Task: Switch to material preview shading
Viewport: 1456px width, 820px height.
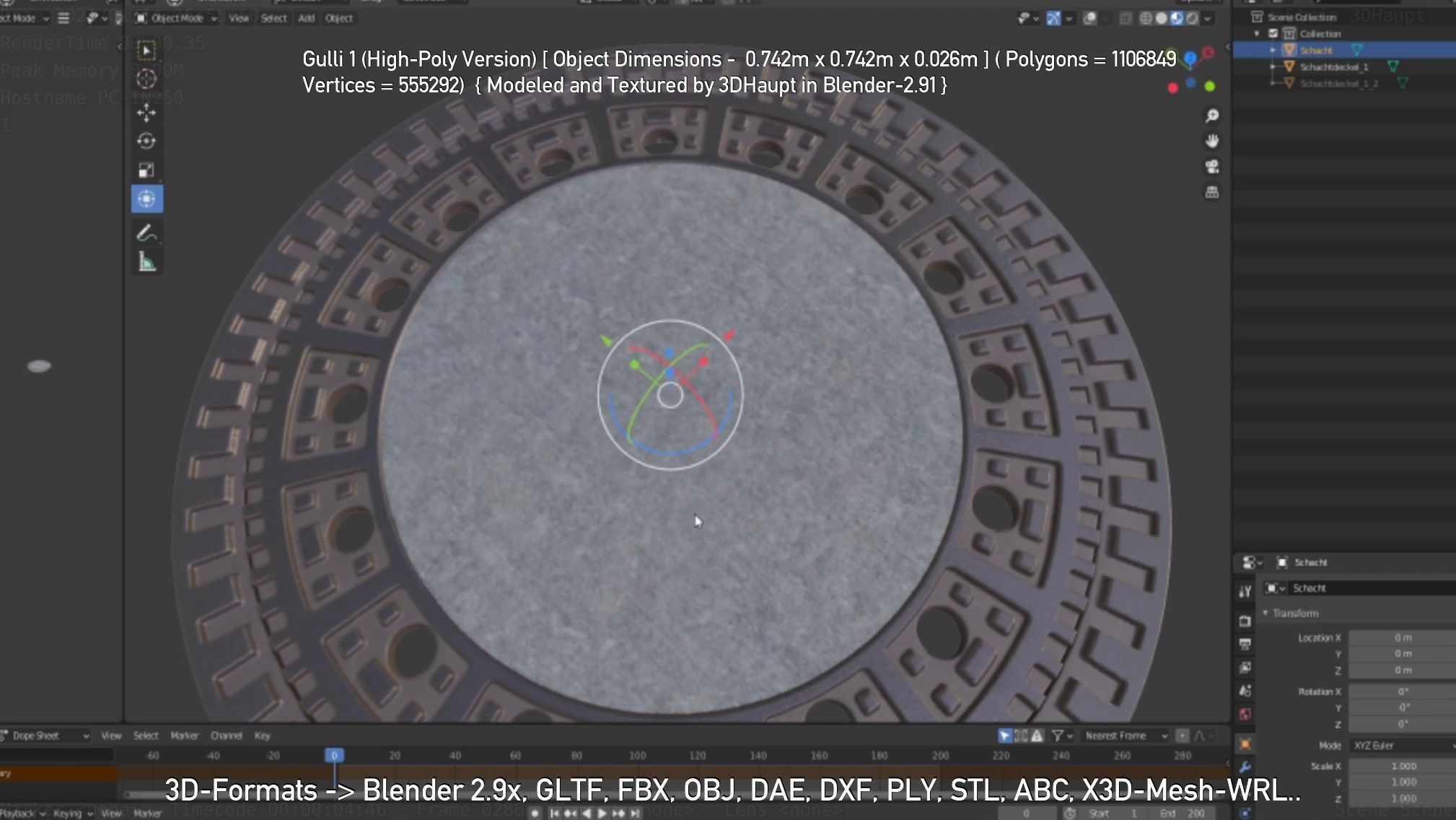Action: 1177,18
